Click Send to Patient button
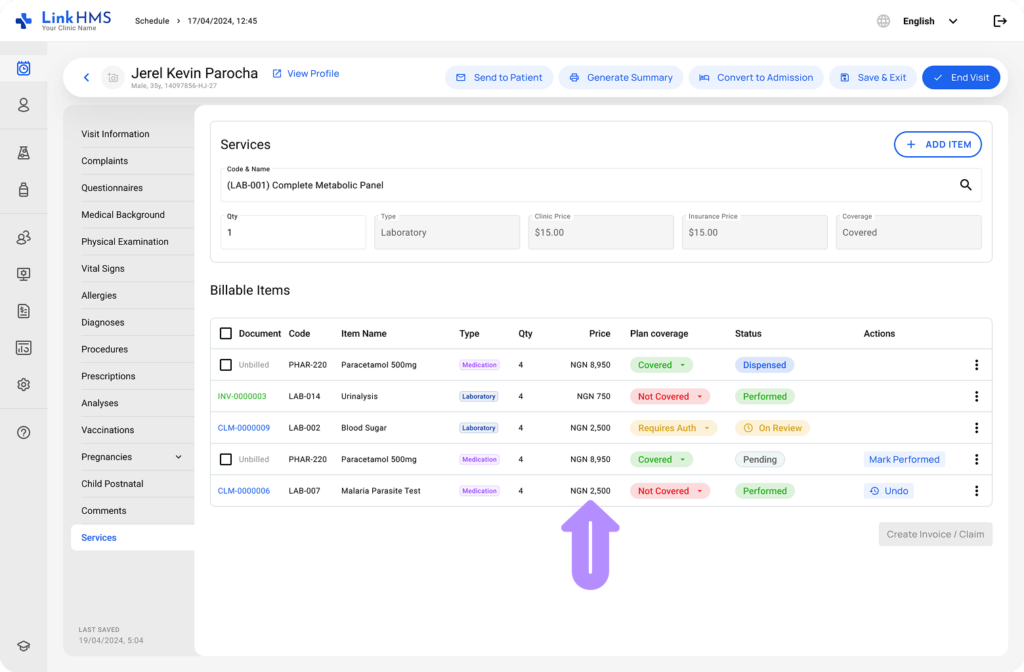Screen dimensions: 1024x672 499,77
